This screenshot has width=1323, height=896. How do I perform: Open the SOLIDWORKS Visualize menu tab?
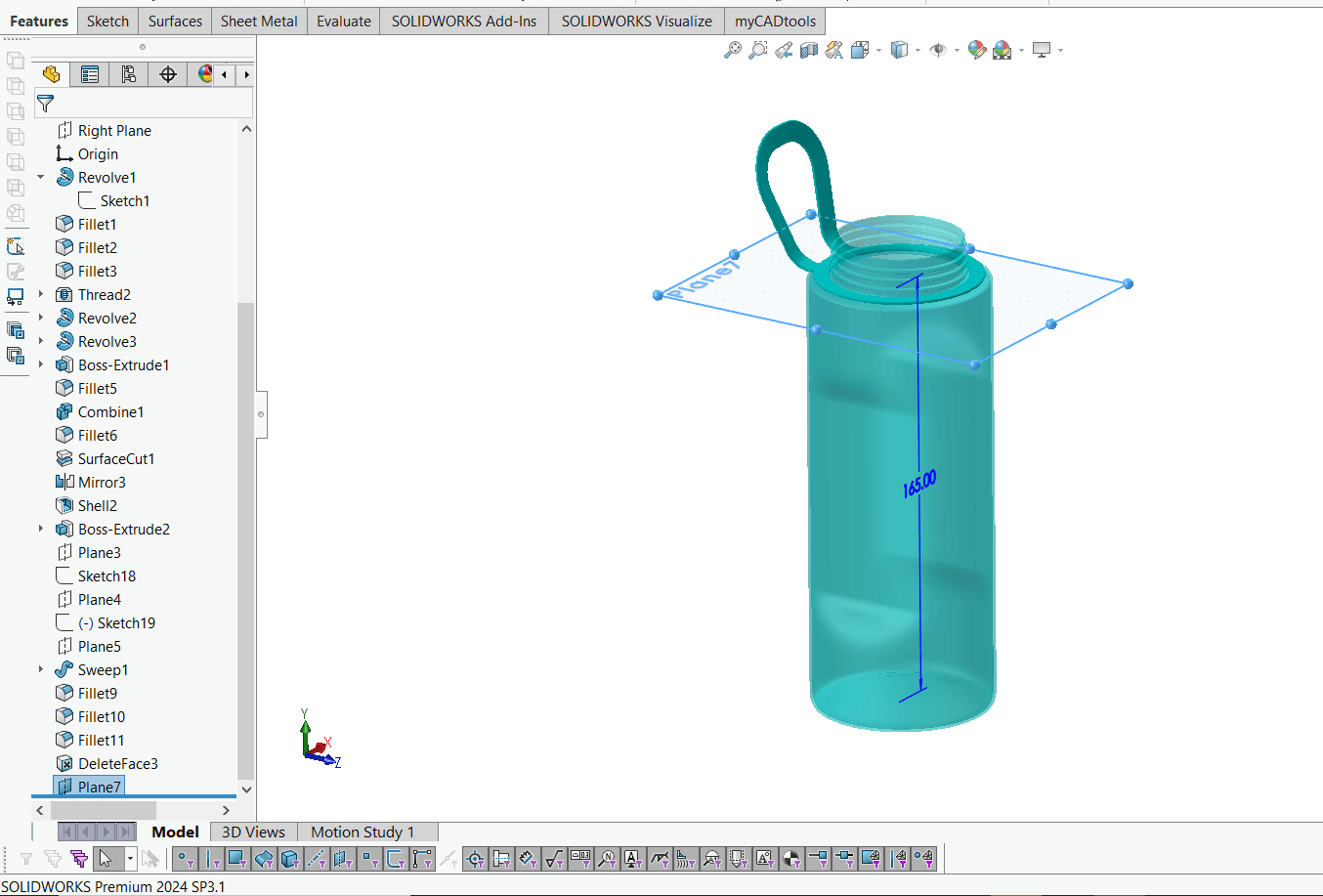point(635,21)
